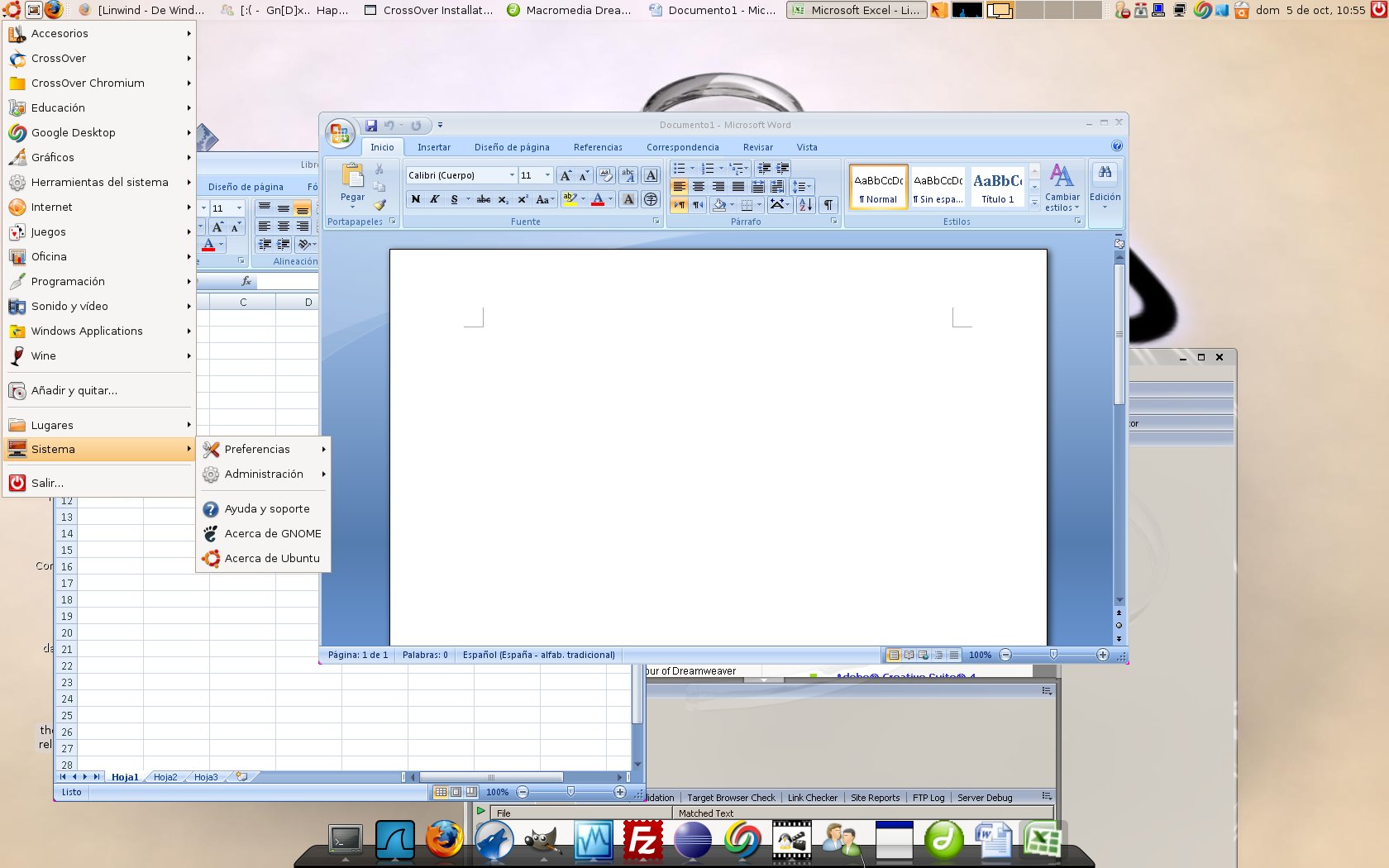Click Salir... in the GNOME menu
Image resolution: width=1389 pixels, height=868 pixels.
click(99, 483)
